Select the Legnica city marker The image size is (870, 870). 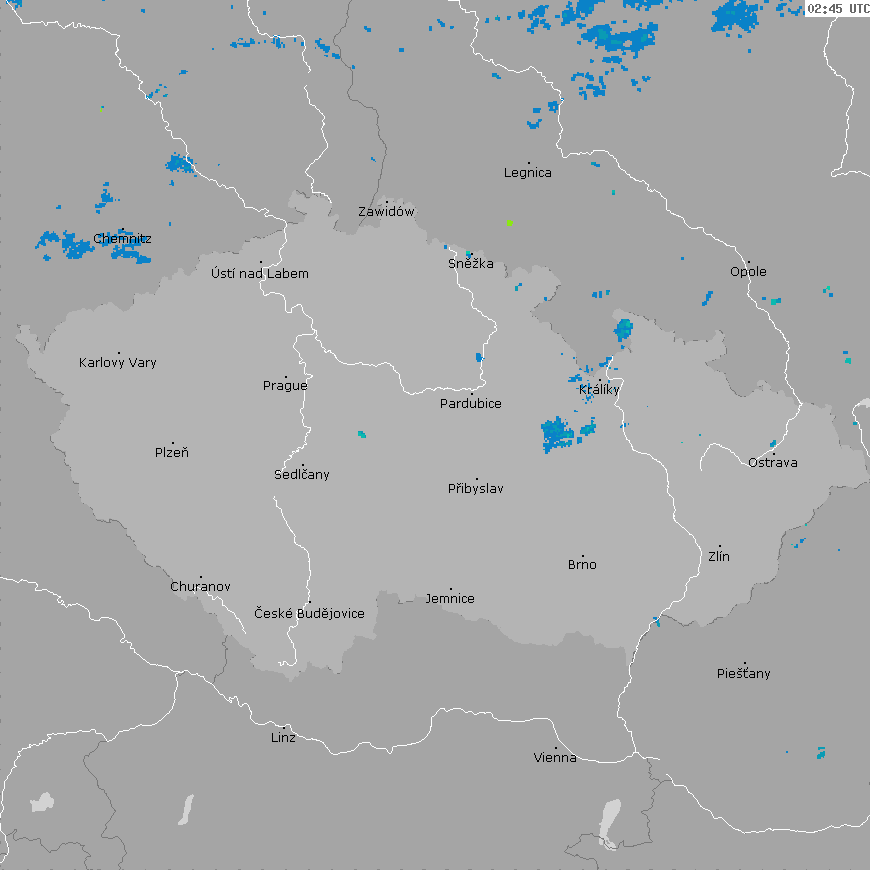click(528, 163)
